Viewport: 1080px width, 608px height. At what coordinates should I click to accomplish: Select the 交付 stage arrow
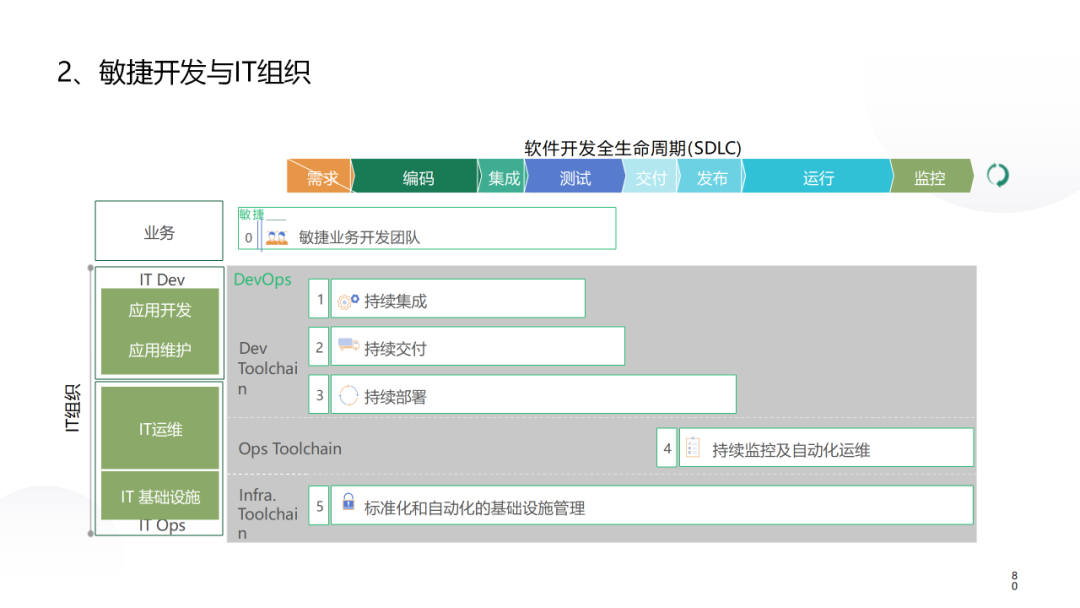(x=650, y=176)
